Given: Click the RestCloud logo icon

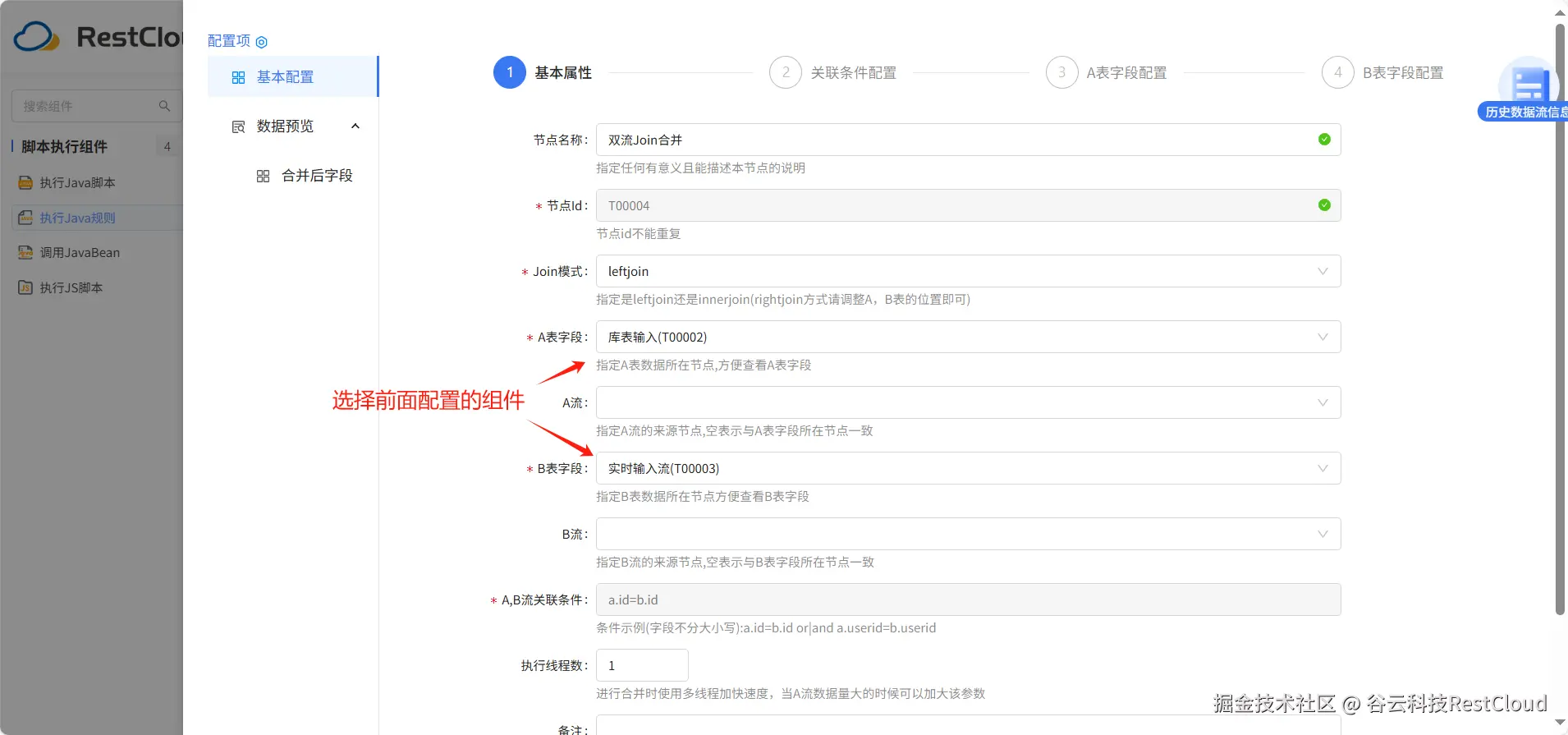Looking at the screenshot, I should [x=37, y=37].
